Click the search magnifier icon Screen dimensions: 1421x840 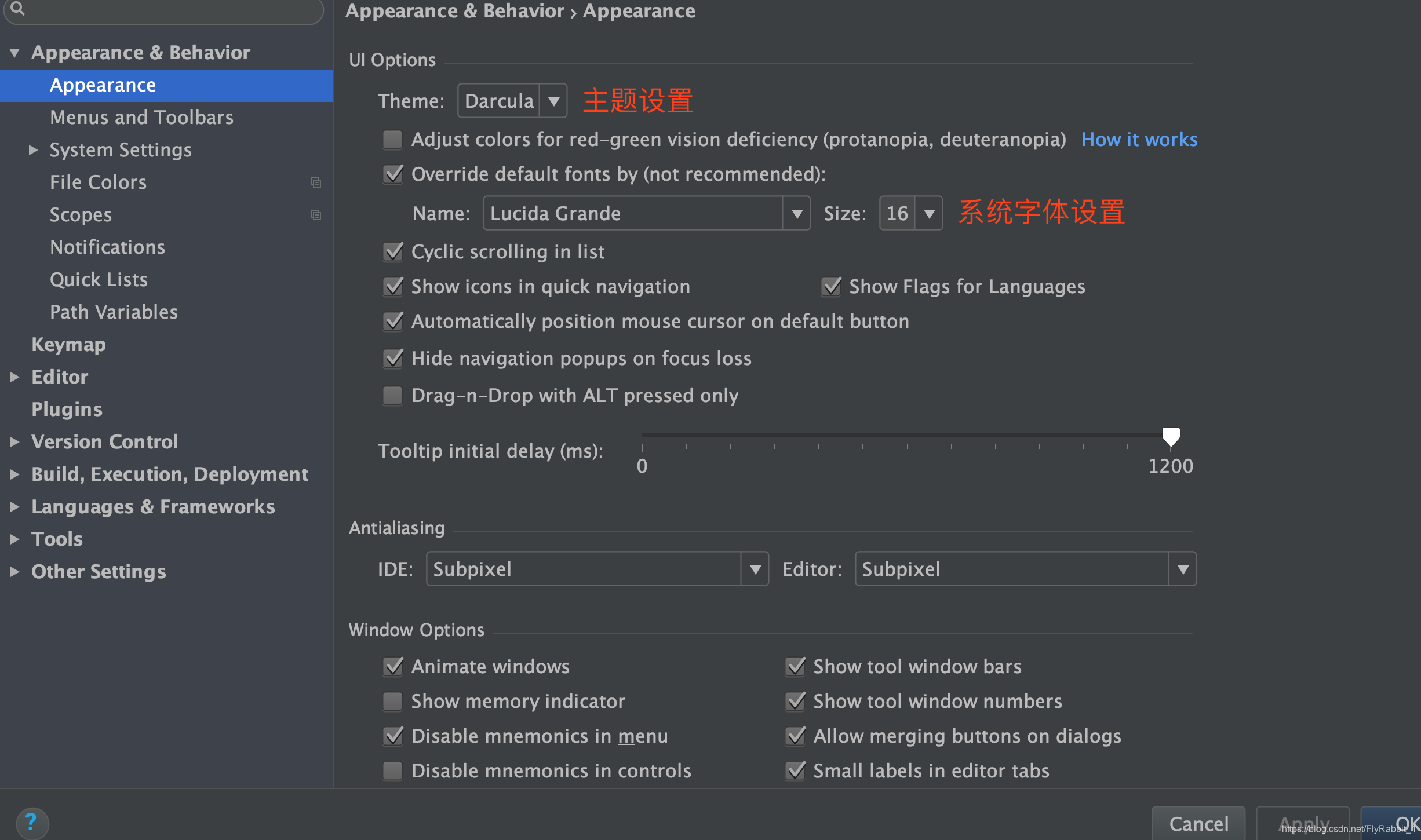(17, 8)
